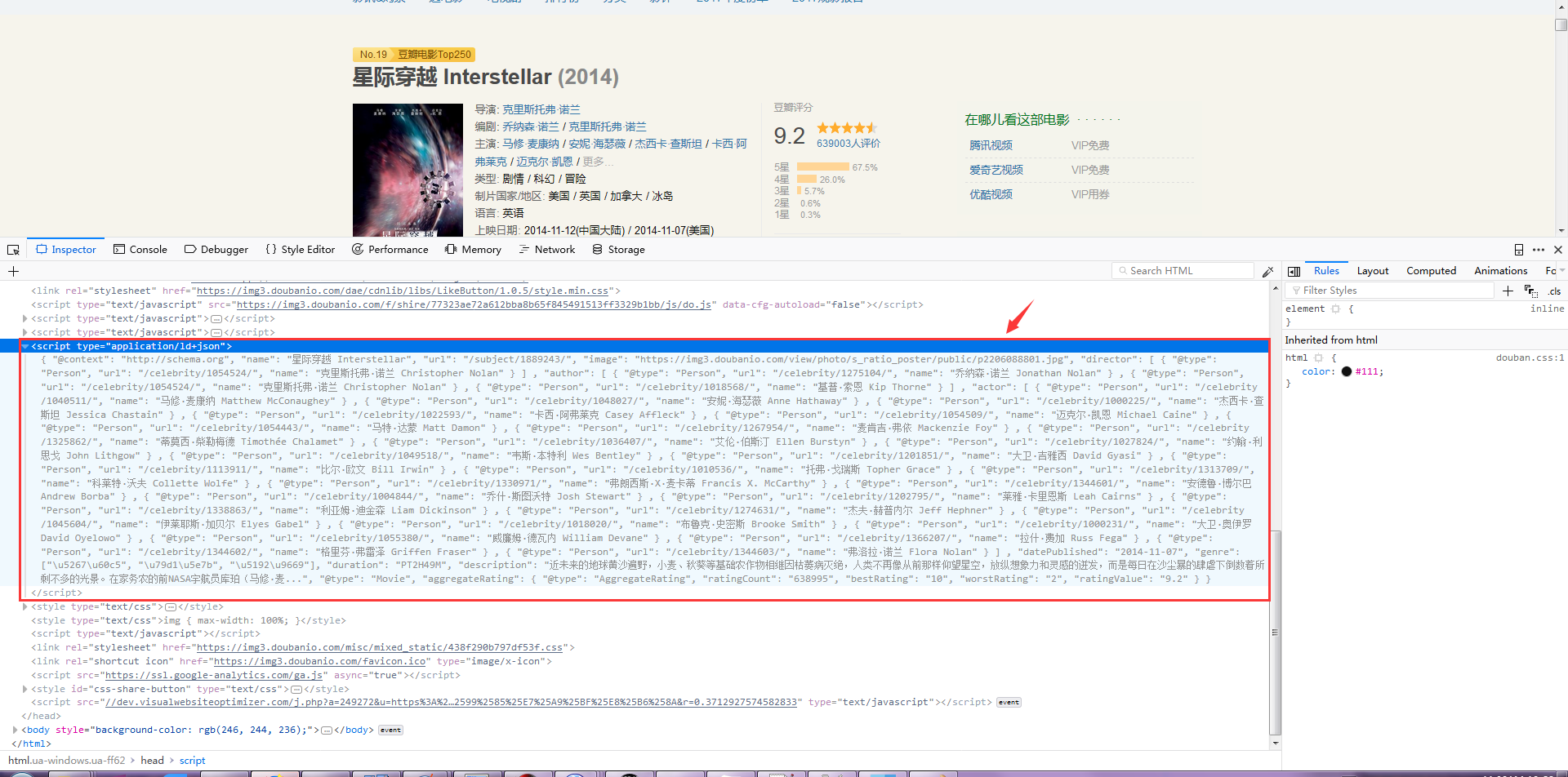Pick a color with eyedropper icon

[1267, 271]
